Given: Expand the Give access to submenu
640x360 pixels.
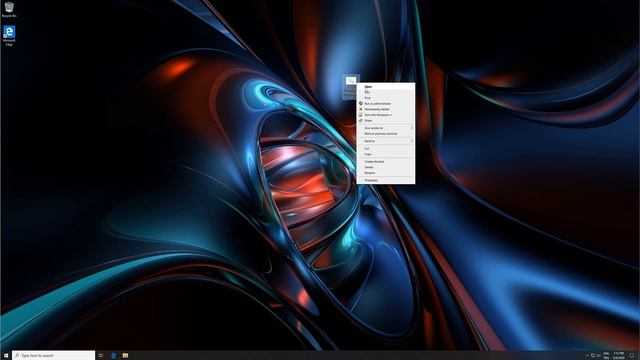Looking at the screenshot, I should point(386,128).
